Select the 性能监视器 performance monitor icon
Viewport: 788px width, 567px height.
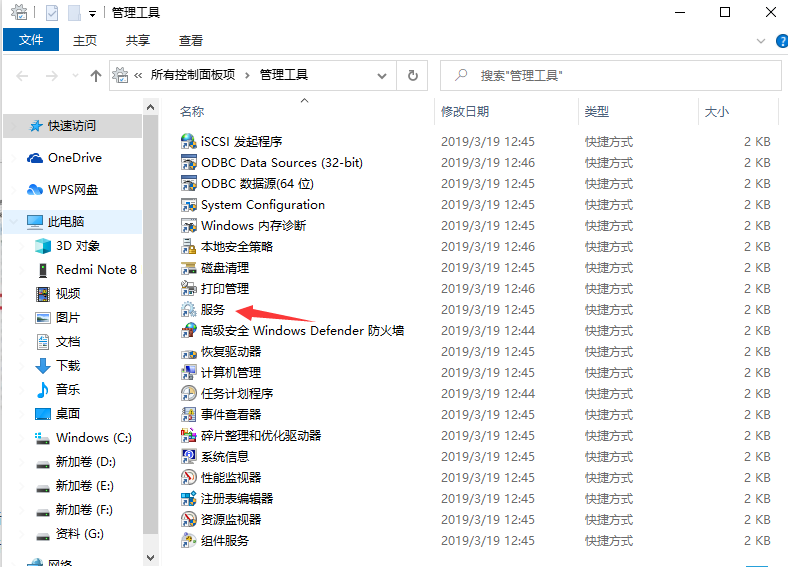click(x=189, y=478)
